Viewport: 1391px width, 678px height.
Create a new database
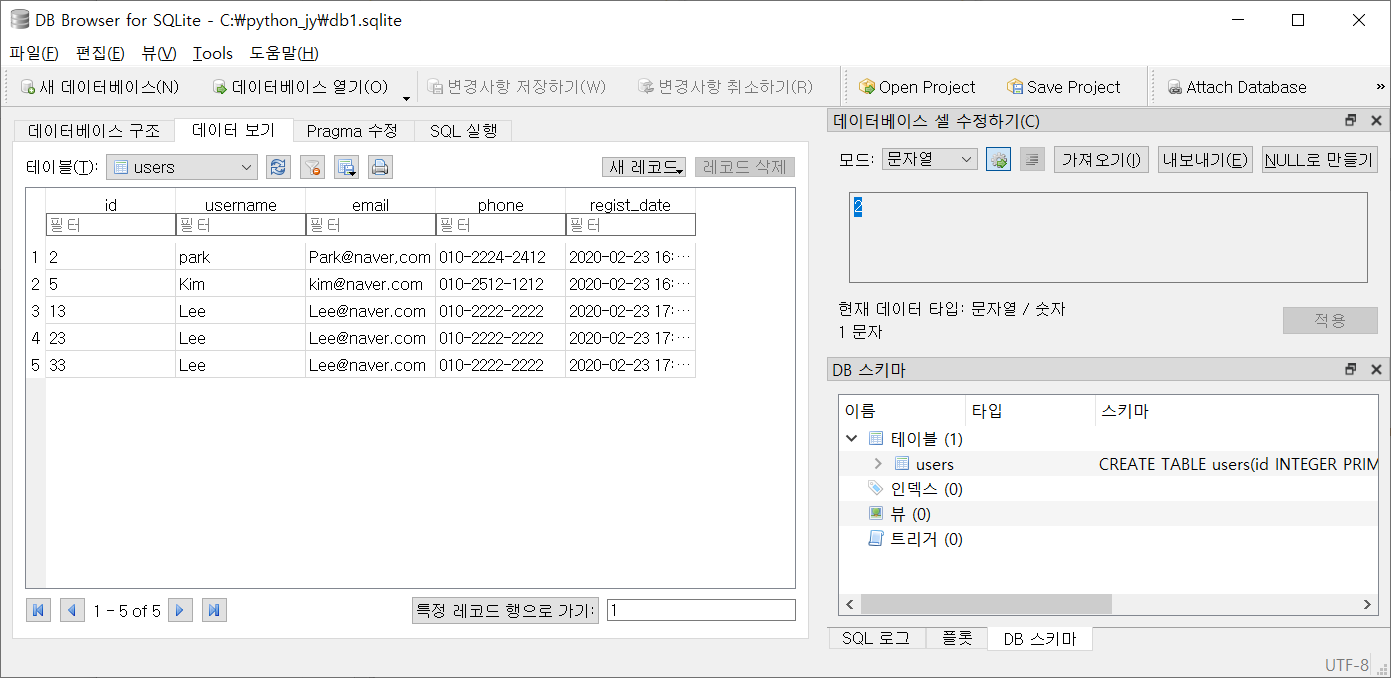click(x=99, y=87)
